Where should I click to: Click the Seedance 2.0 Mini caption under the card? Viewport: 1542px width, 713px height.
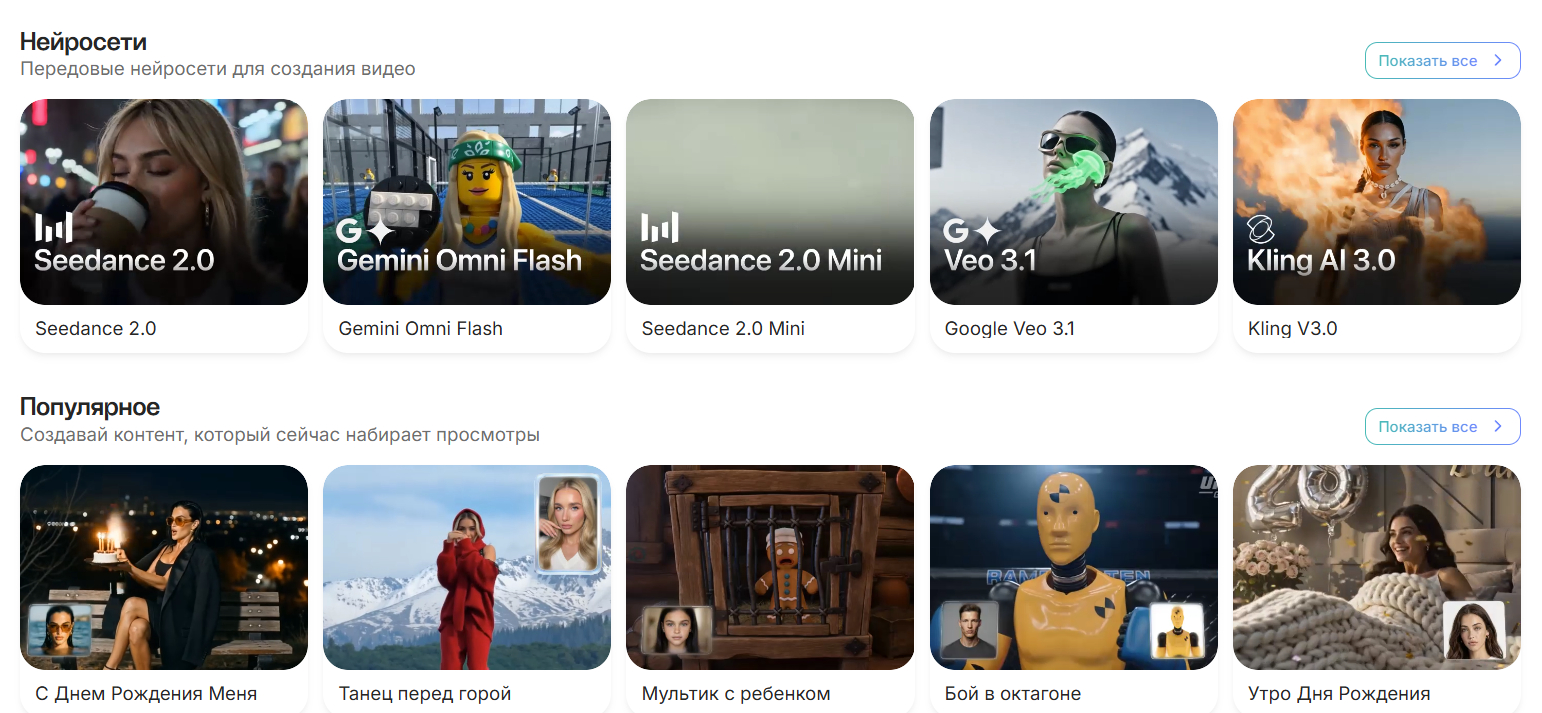coord(723,328)
